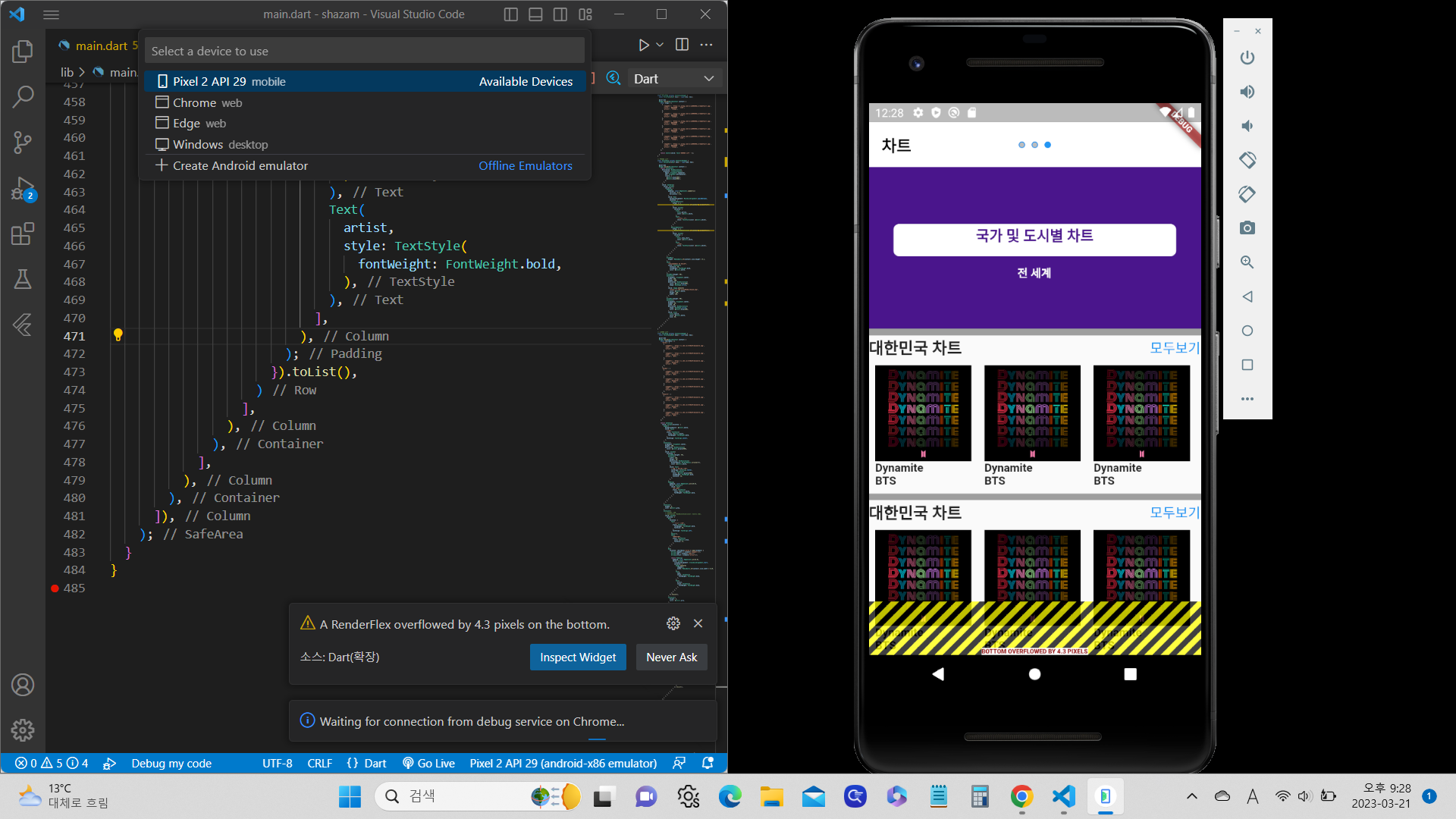
Task: Click the Run play button in editor toolbar
Action: point(644,45)
